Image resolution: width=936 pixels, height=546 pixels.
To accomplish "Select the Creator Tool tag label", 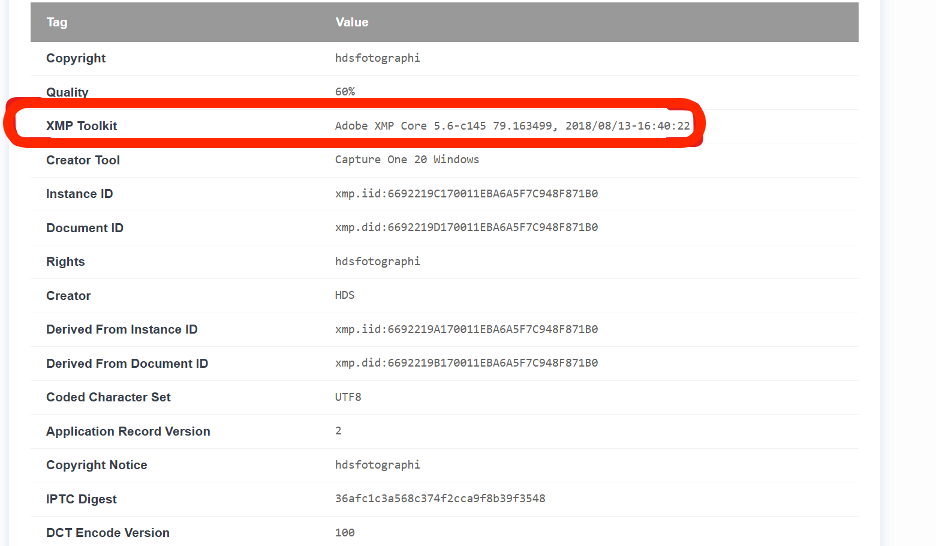I will coord(83,160).
